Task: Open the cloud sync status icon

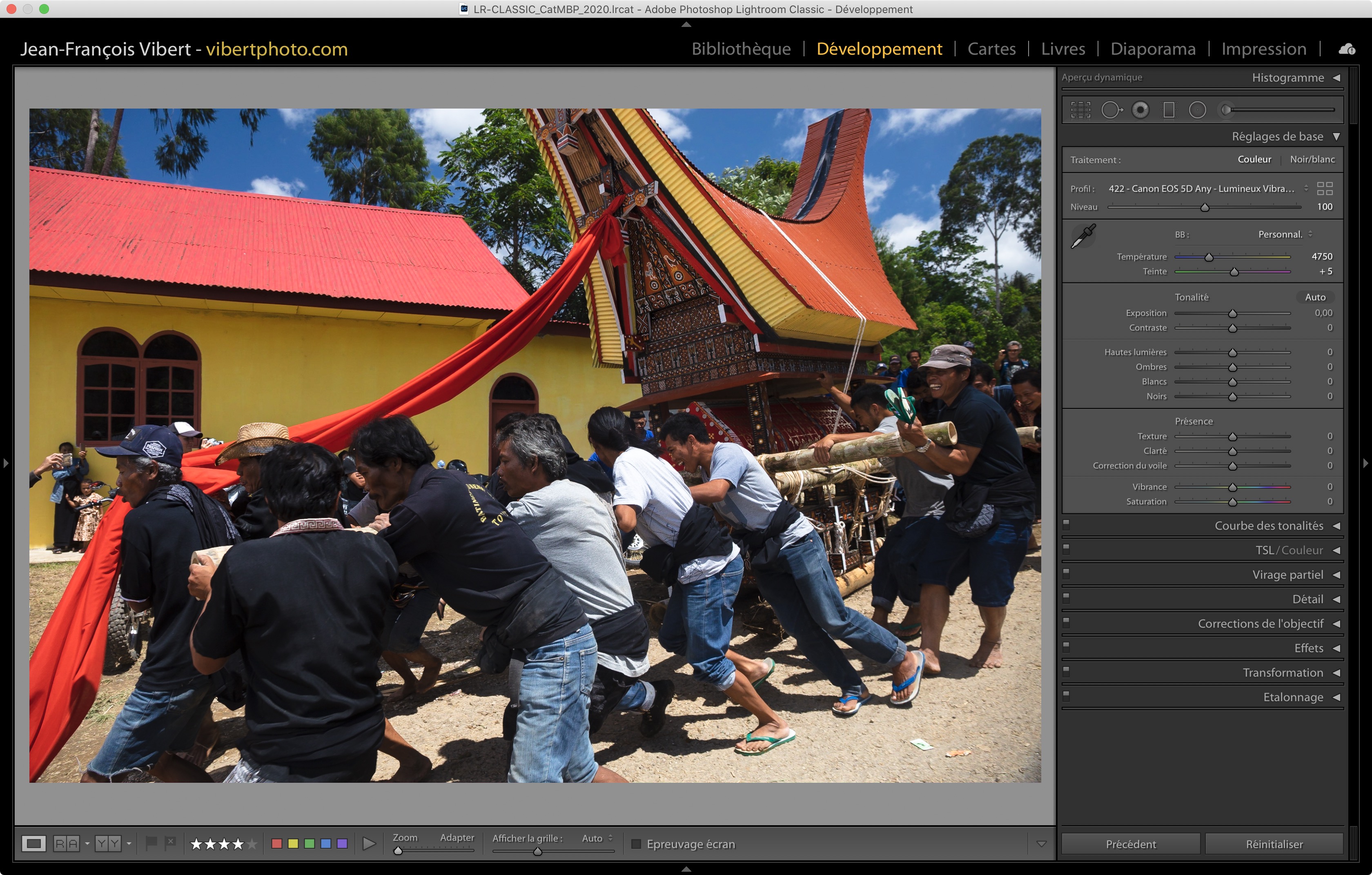Action: pyautogui.click(x=1347, y=49)
